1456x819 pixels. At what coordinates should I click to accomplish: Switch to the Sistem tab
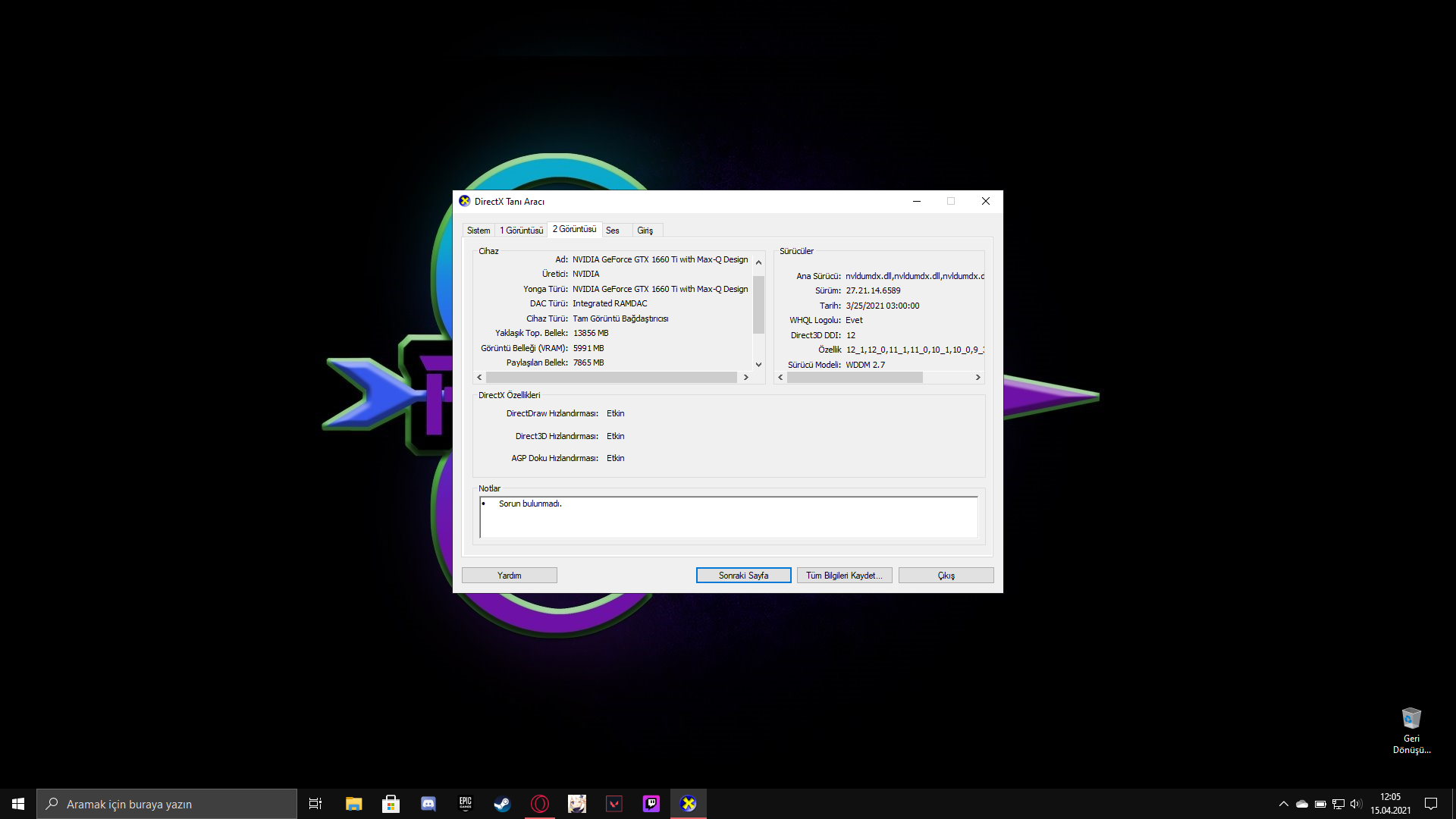point(479,231)
